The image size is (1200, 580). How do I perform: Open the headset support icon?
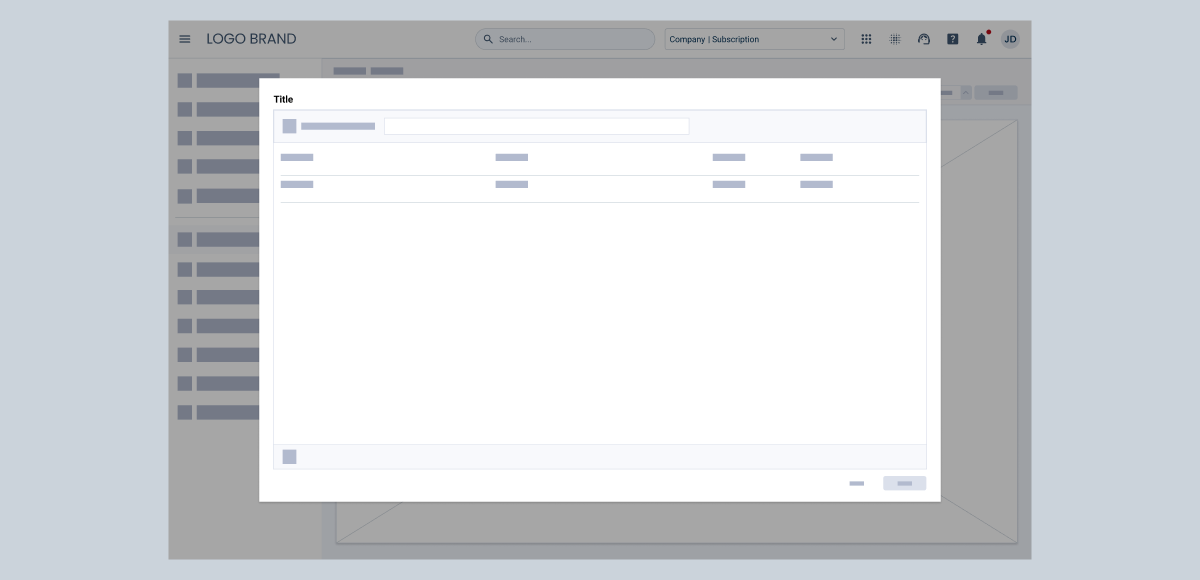click(924, 39)
